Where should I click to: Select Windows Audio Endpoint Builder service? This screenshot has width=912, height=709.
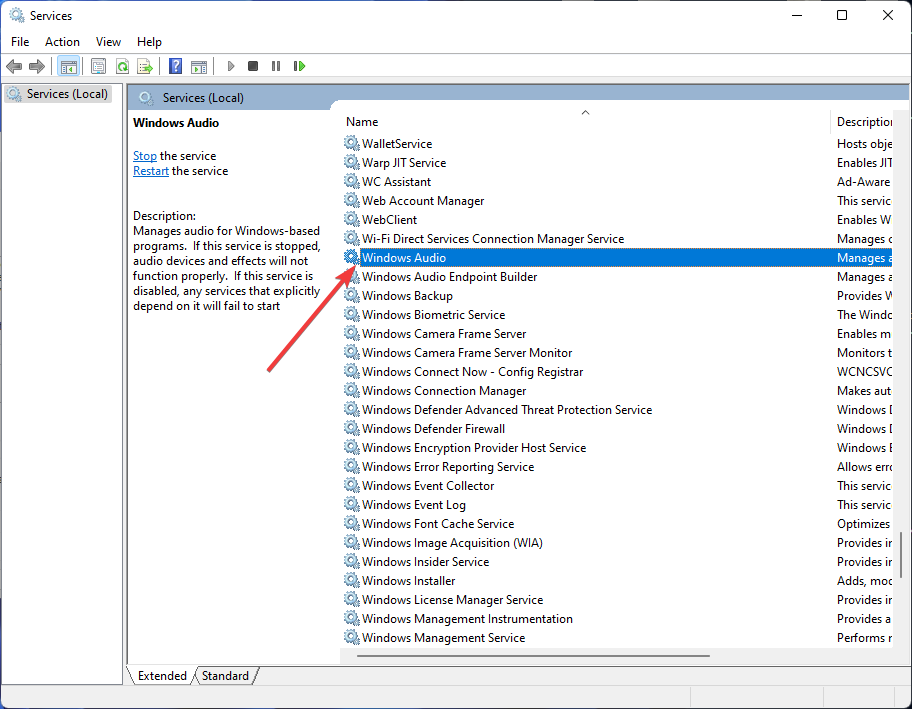[449, 277]
